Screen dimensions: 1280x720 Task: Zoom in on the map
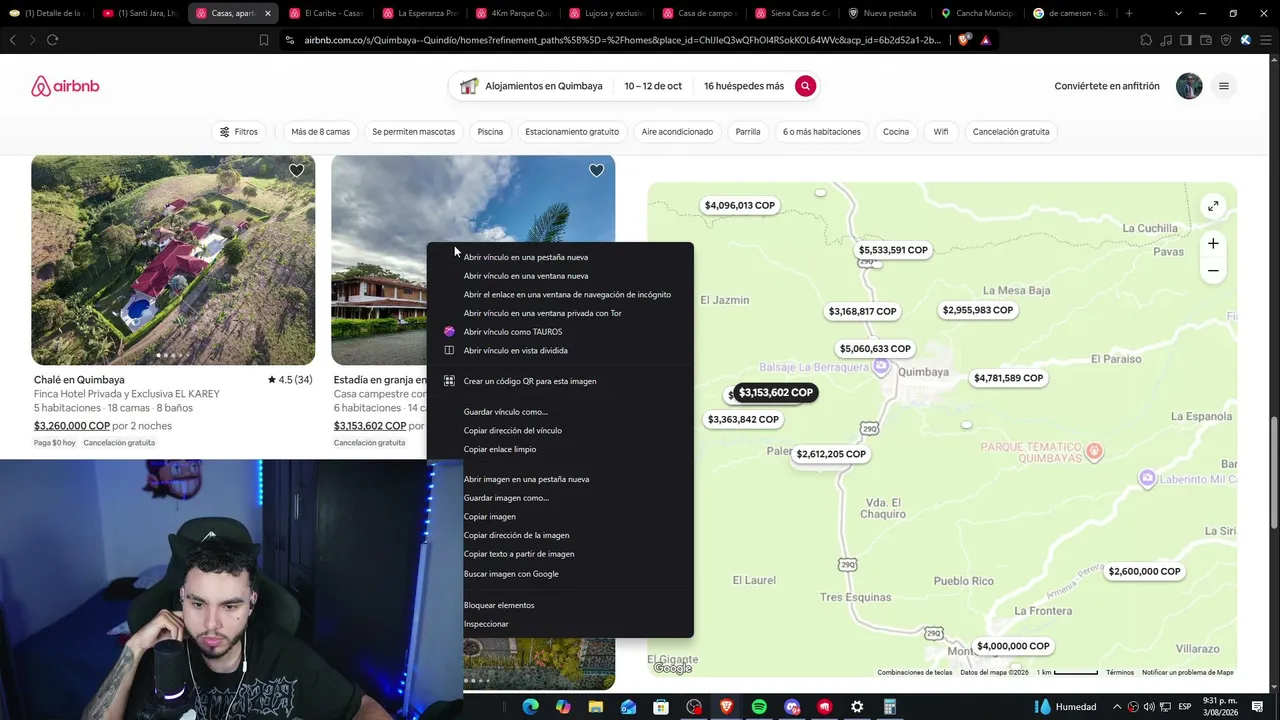click(1213, 243)
